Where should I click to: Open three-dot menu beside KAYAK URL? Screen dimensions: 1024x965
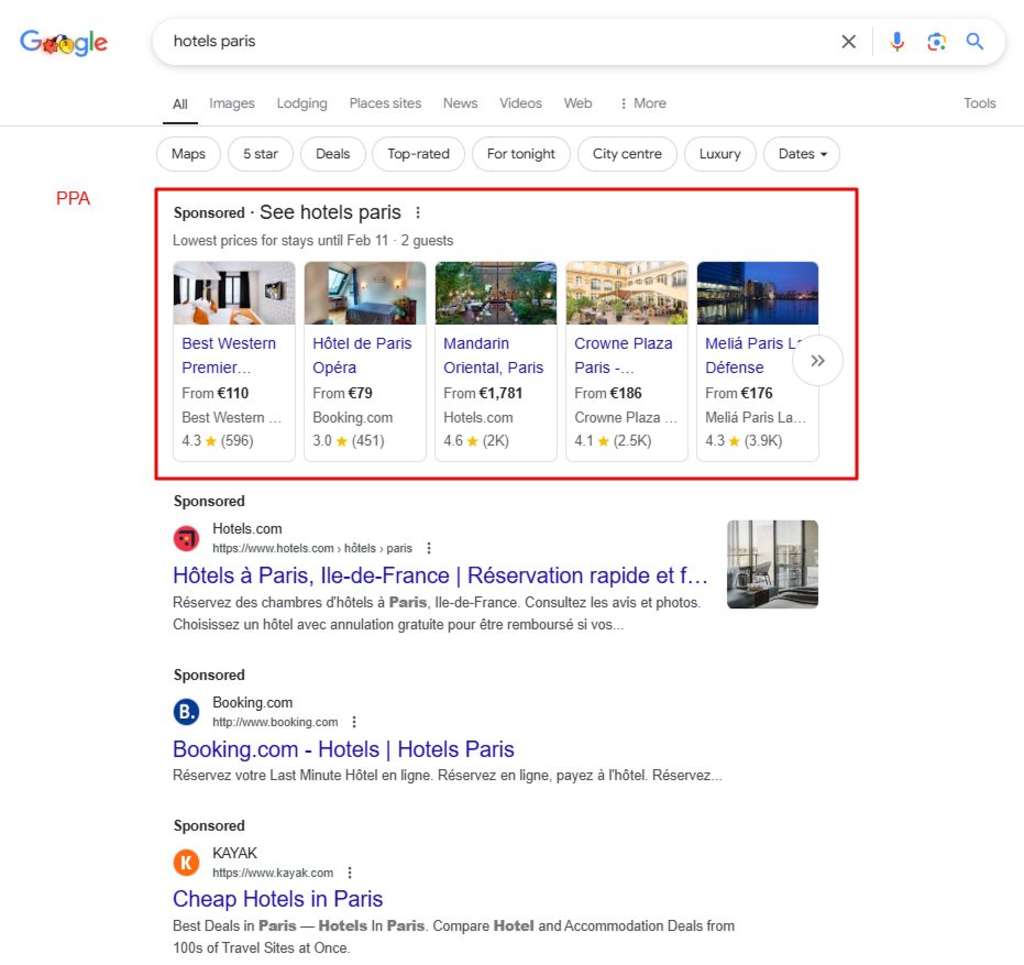pos(349,873)
